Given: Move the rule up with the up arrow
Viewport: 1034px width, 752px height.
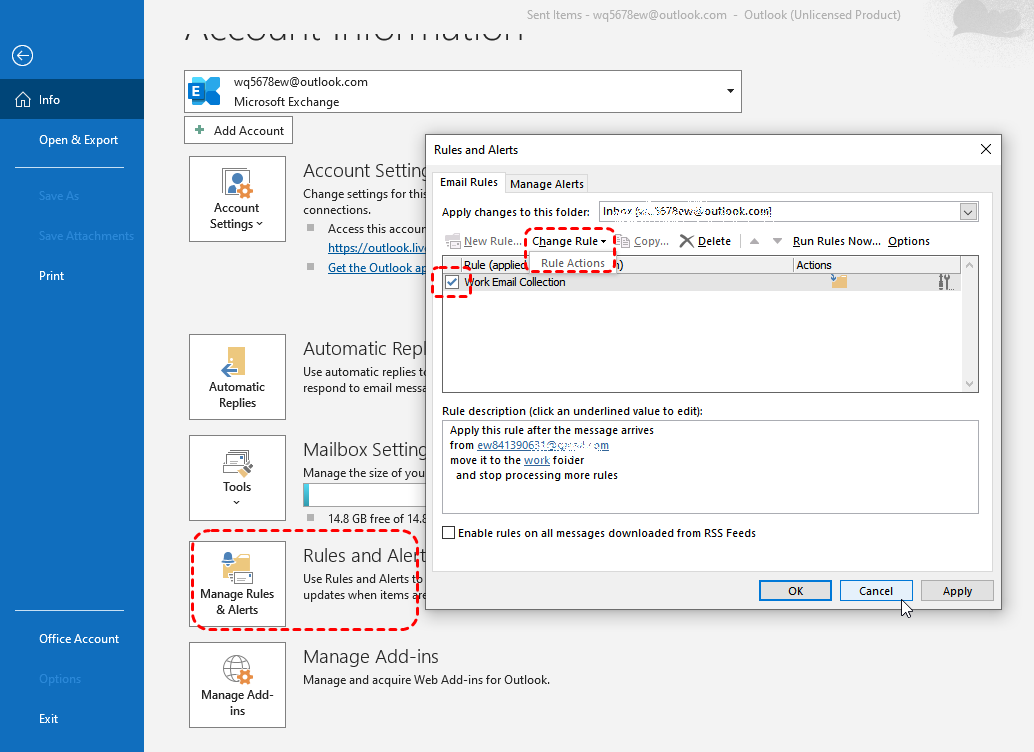Looking at the screenshot, I should 754,241.
